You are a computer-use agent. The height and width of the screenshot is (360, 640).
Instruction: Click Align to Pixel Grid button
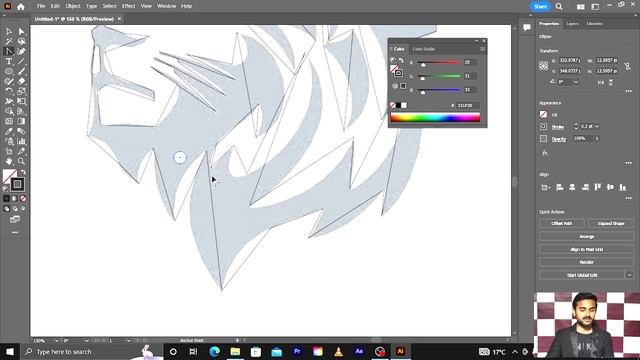tap(586, 249)
